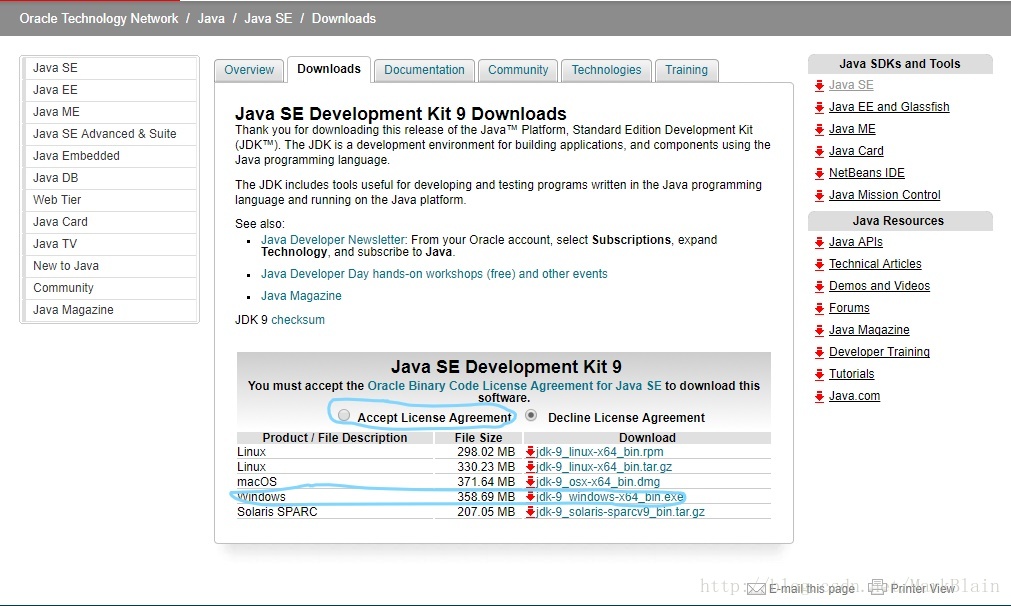
Task: Open Java ME in left sidebar
Action: click(x=110, y=112)
